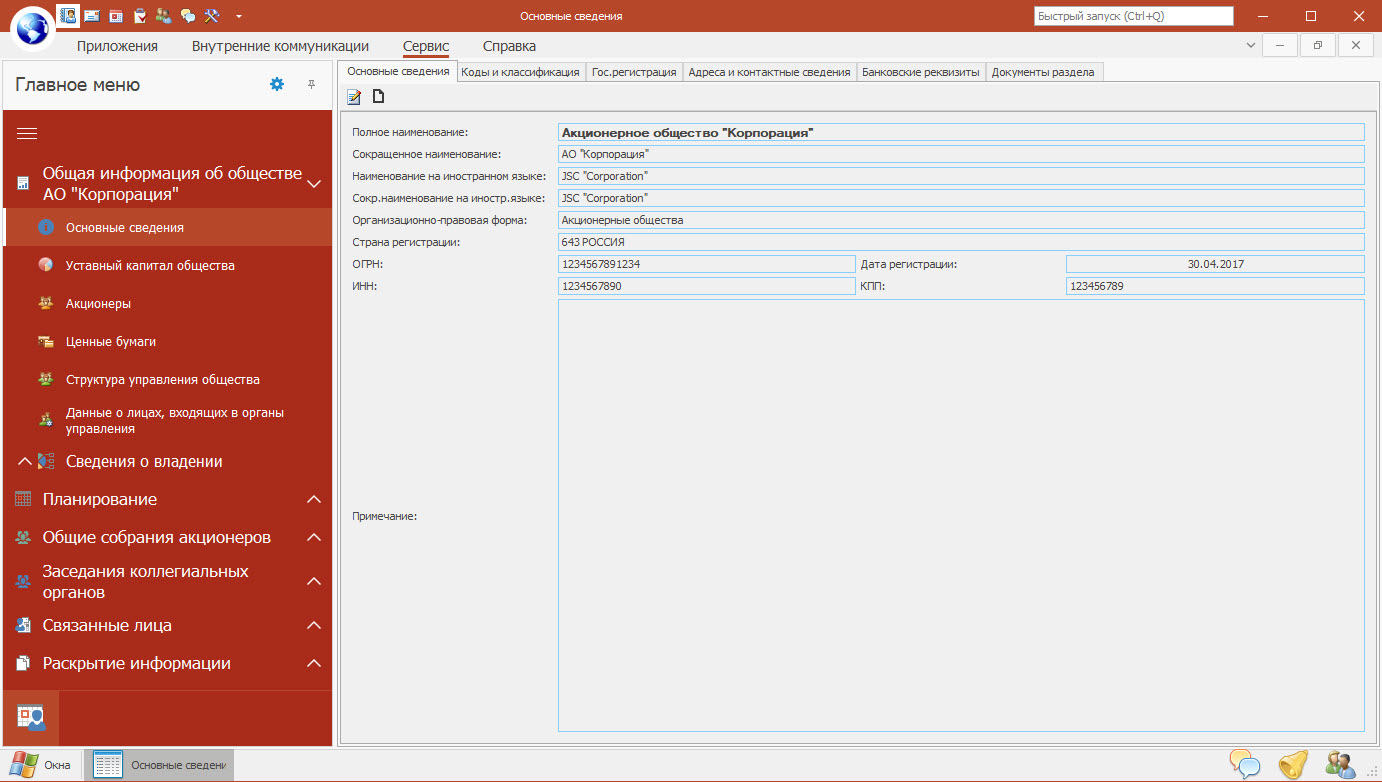This screenshot has height=782, width=1382.
Task: Open quick access toolbar dropdown arrow
Action: coord(238,16)
